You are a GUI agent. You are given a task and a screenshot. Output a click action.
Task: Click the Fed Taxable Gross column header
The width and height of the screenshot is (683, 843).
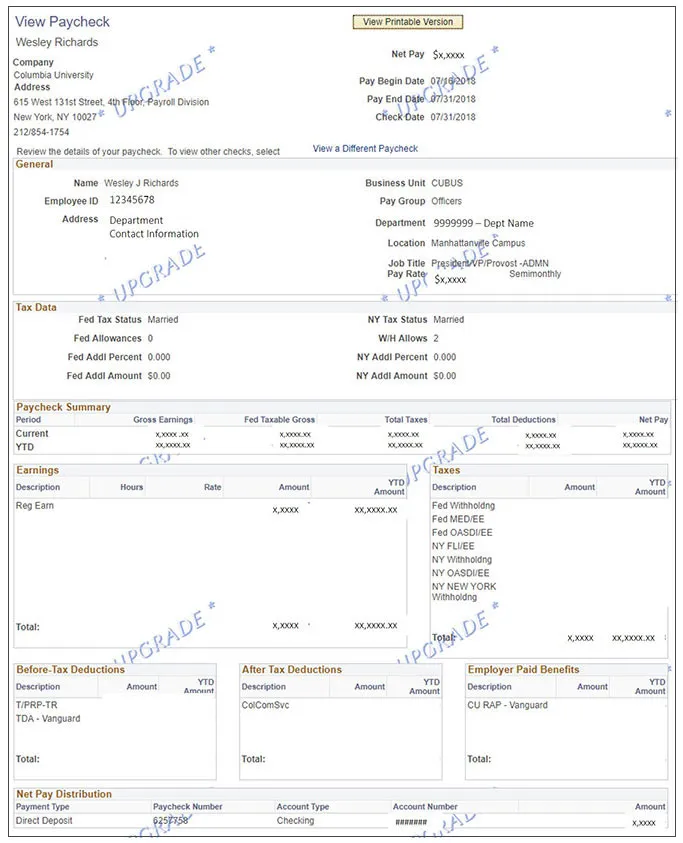pyautogui.click(x=279, y=420)
